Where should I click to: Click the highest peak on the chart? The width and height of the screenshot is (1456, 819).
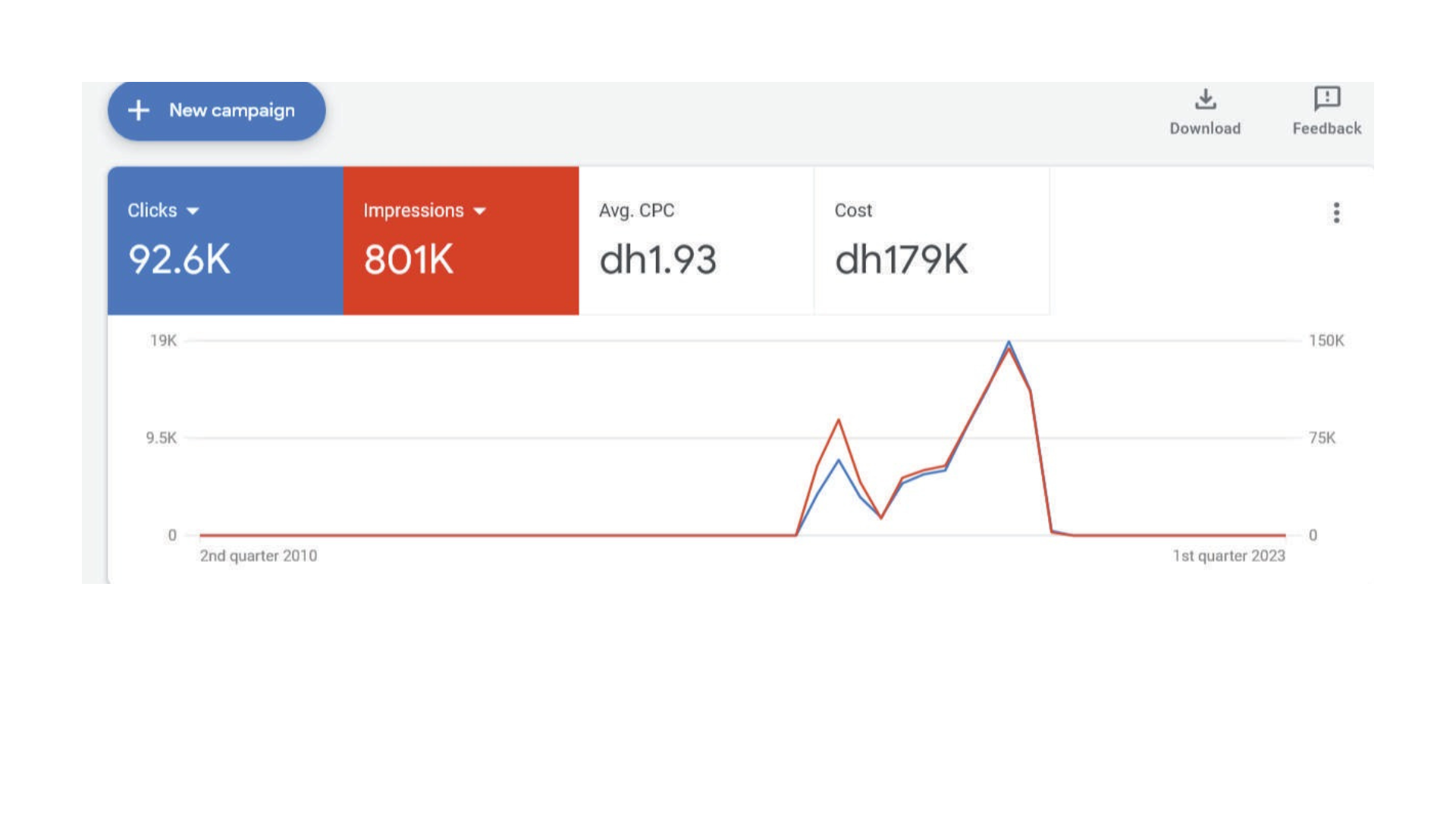coord(1009,344)
